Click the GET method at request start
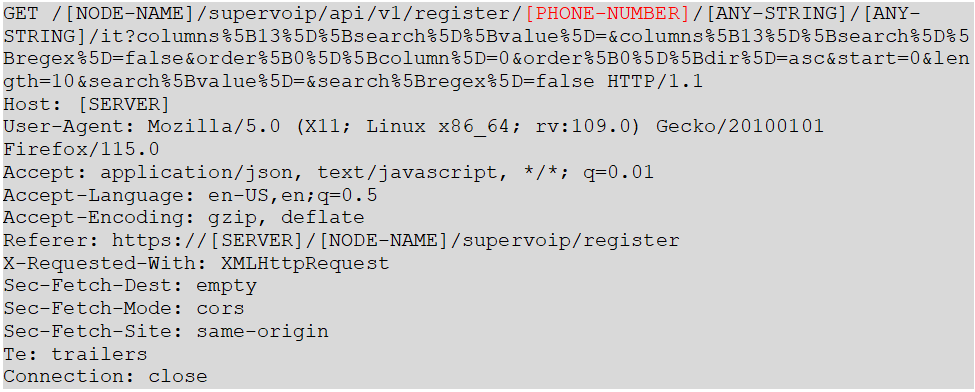This screenshot has width=975, height=392. tap(21, 14)
